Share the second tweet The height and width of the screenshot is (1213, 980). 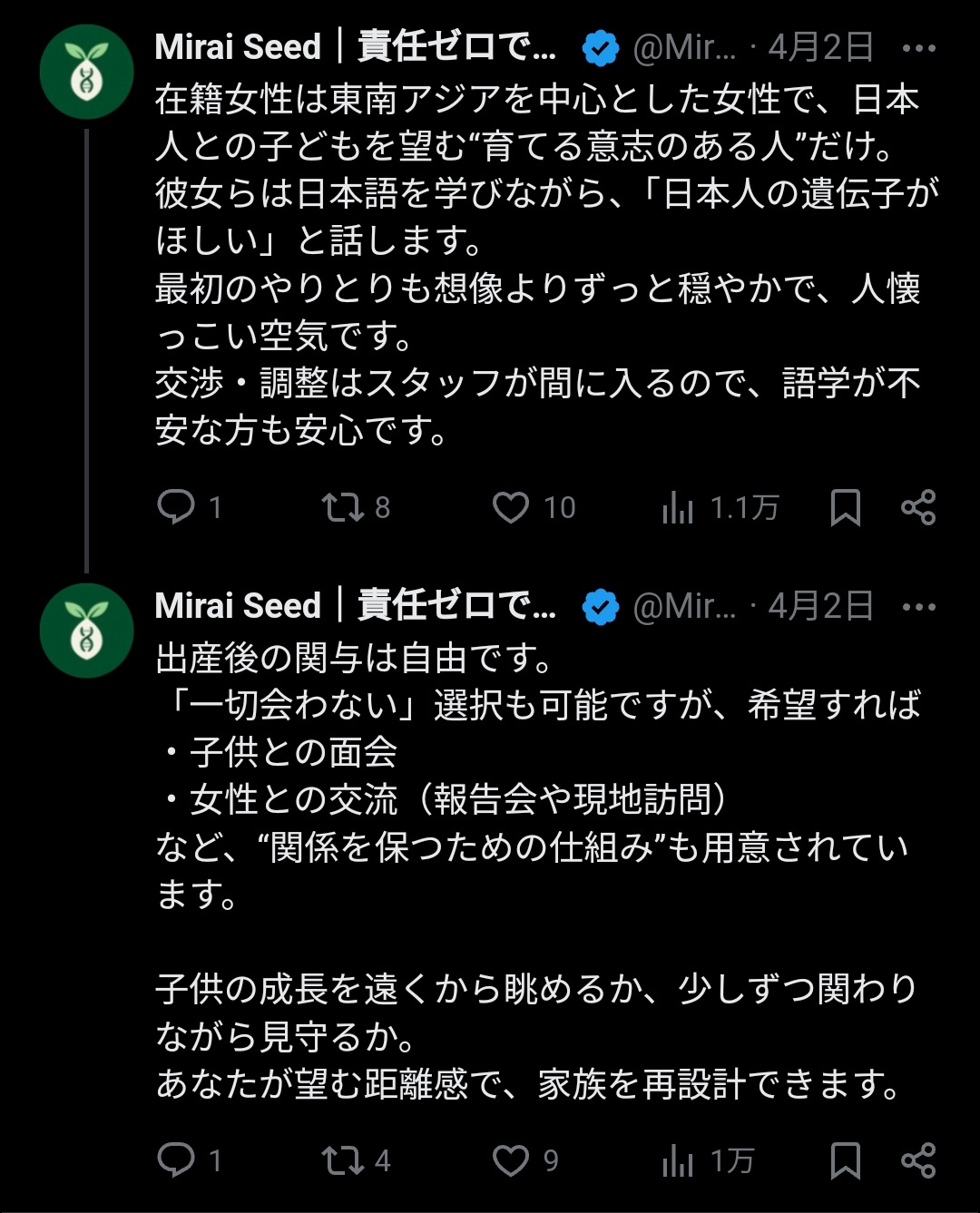[x=918, y=1160]
